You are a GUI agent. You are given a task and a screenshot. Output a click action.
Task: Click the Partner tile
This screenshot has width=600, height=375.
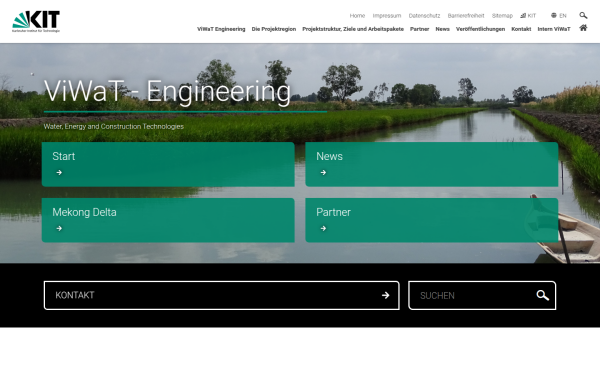432,220
